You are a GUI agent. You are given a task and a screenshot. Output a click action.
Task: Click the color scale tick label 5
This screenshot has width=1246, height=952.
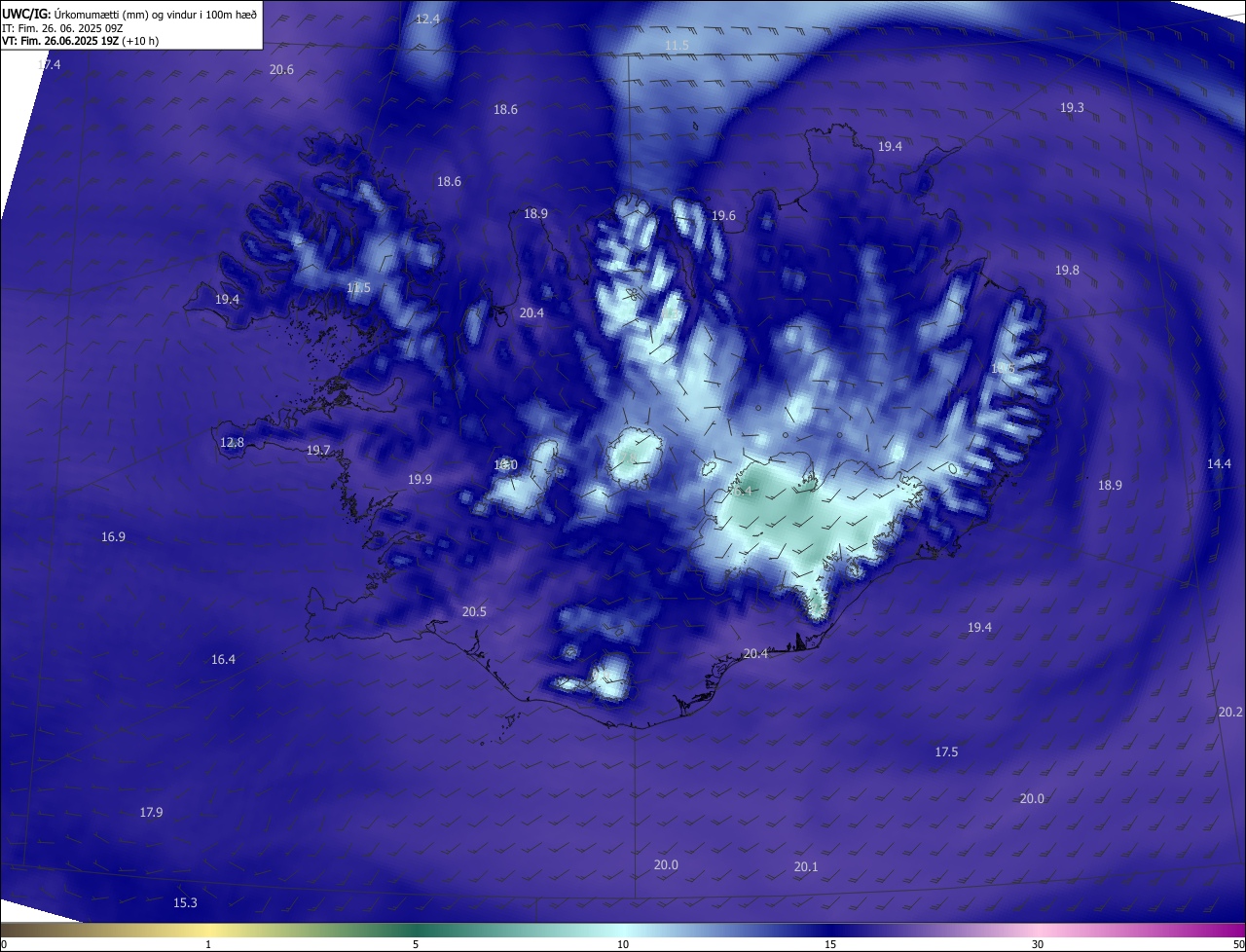pyautogui.click(x=416, y=944)
